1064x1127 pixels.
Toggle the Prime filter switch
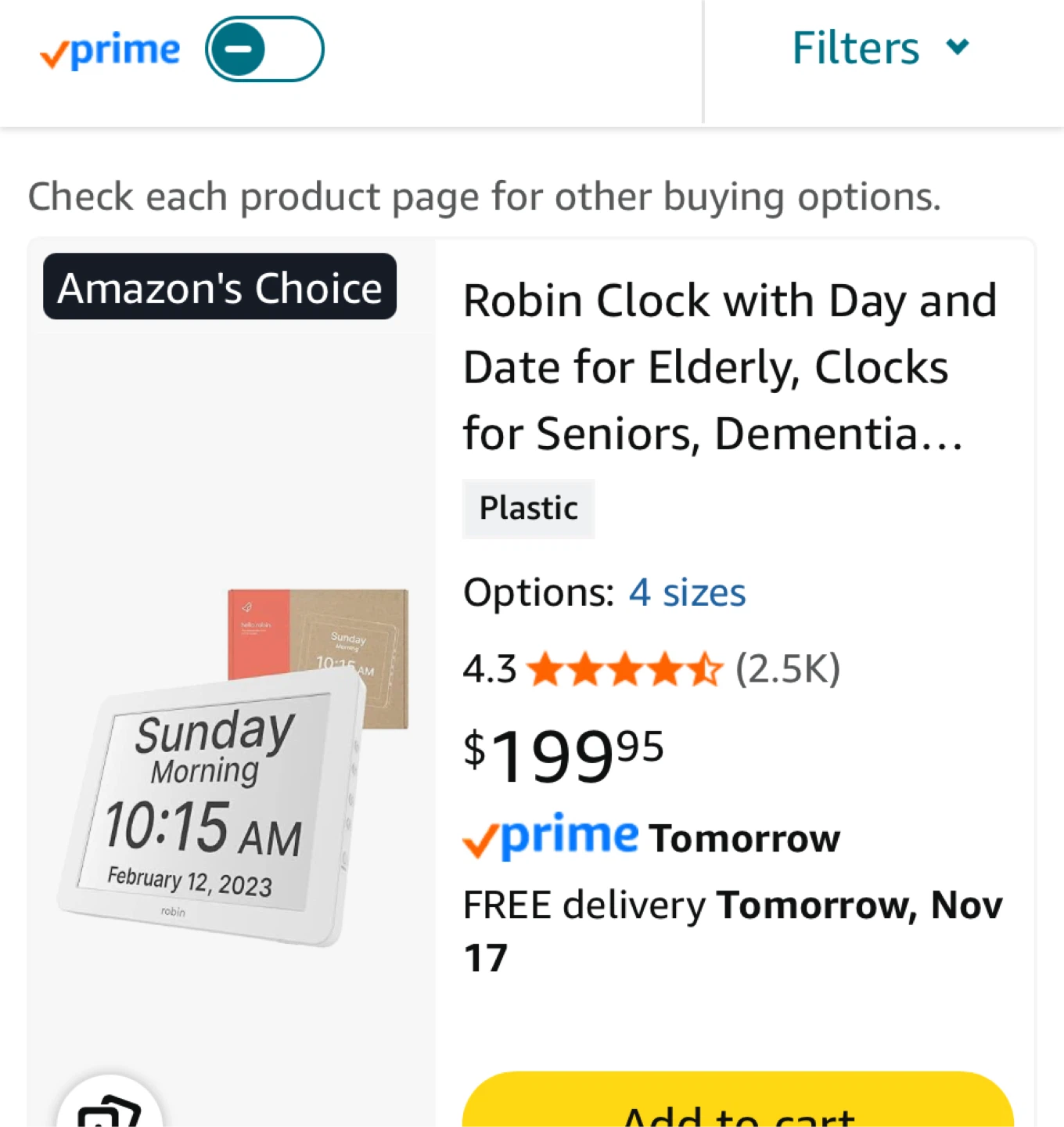(264, 49)
